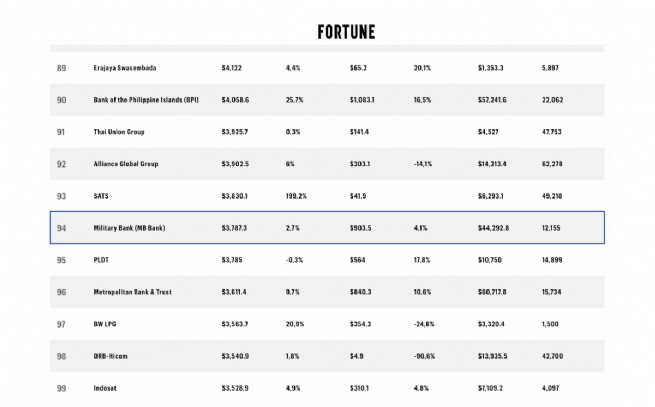Click the FORTUNE logo at top
The image size is (655, 407).
pyautogui.click(x=346, y=31)
